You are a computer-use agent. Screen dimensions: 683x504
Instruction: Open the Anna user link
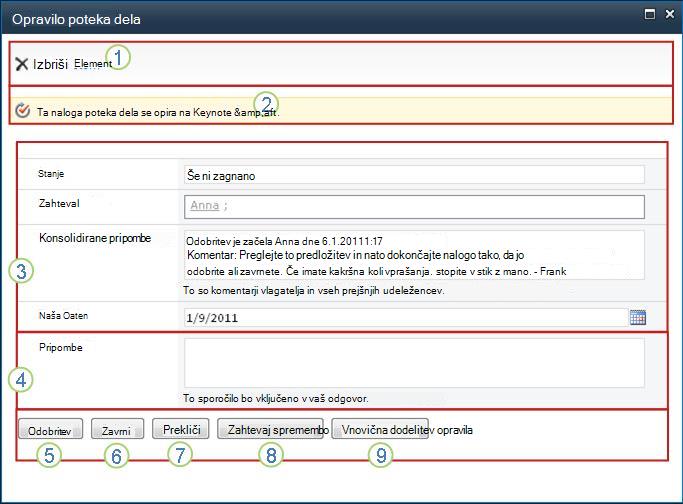pyautogui.click(x=205, y=205)
